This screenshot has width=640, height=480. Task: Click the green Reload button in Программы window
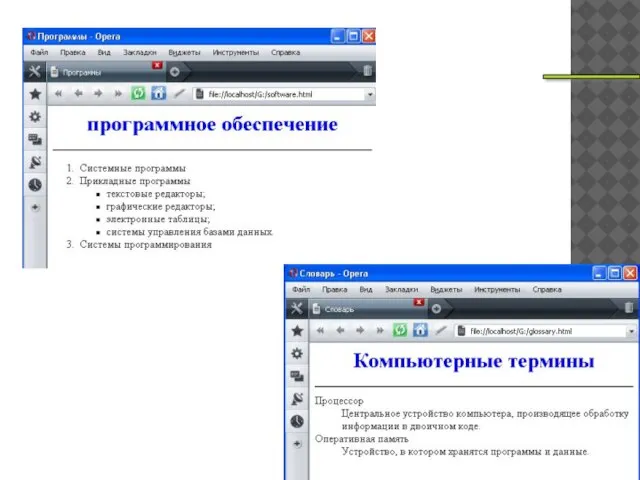tap(139, 94)
